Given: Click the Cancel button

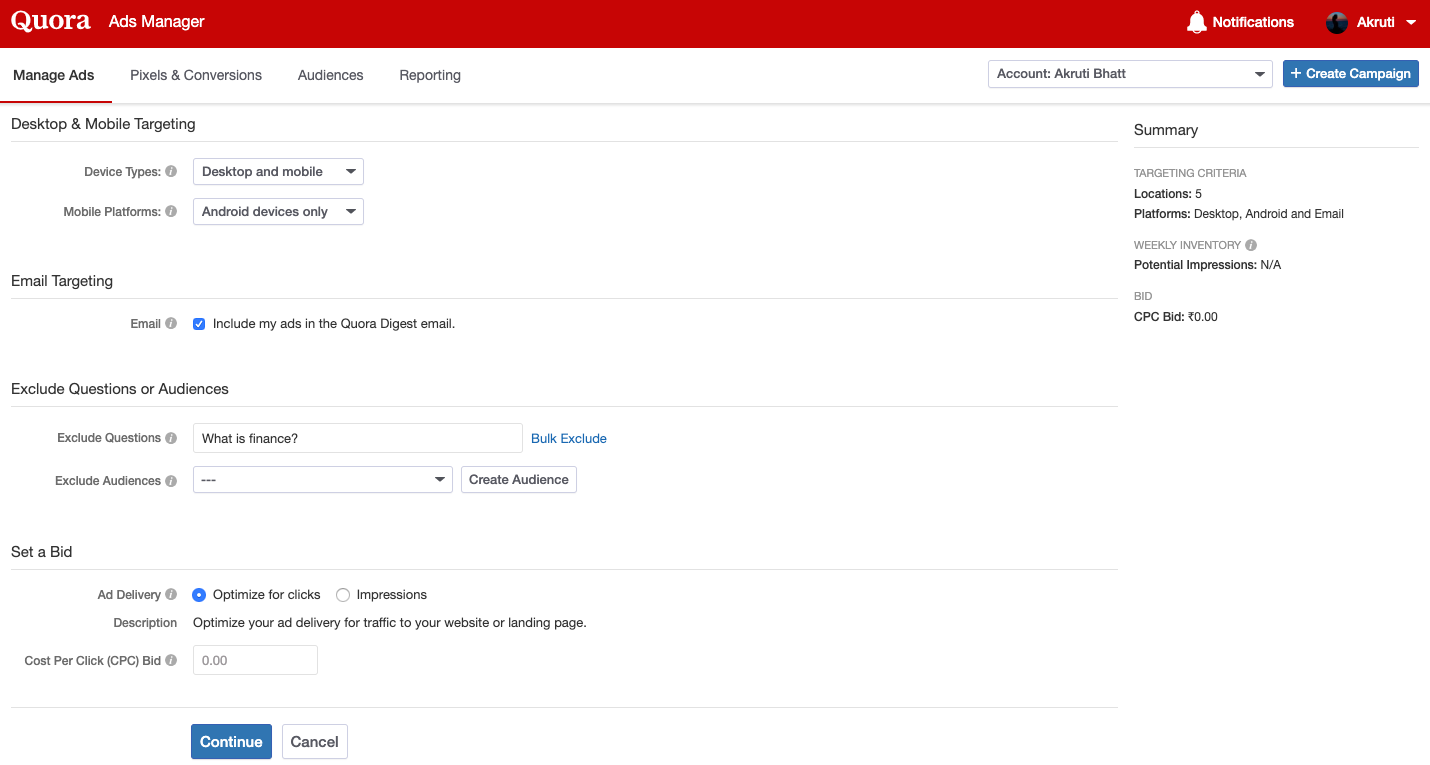Looking at the screenshot, I should point(315,742).
